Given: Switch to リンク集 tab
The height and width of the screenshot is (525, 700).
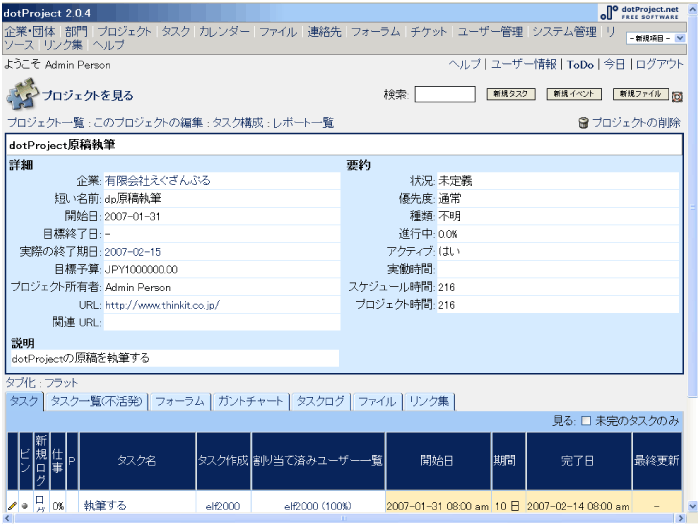Looking at the screenshot, I should 429,401.
